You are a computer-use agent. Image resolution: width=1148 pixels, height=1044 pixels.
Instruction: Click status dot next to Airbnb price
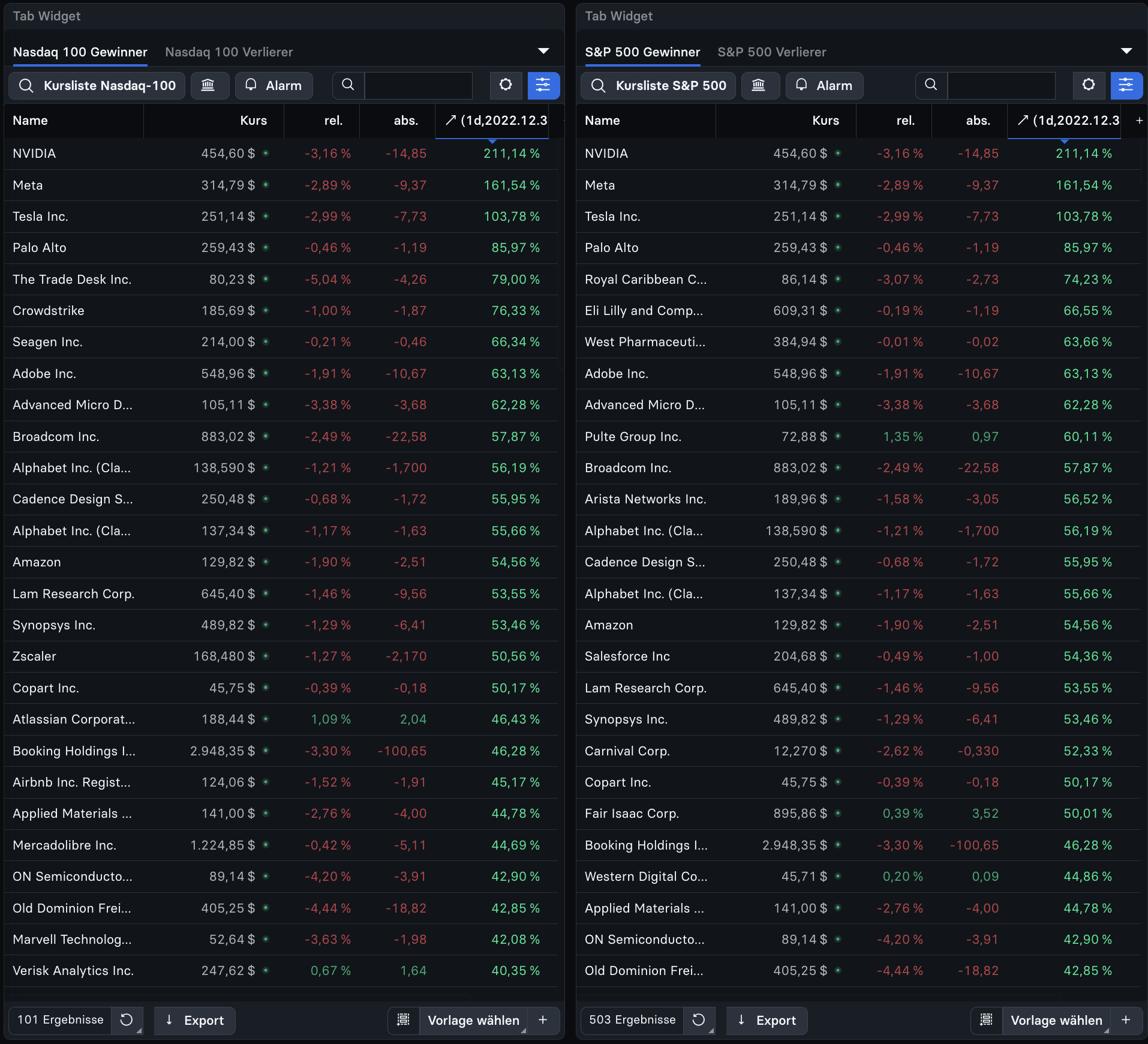pos(266,782)
